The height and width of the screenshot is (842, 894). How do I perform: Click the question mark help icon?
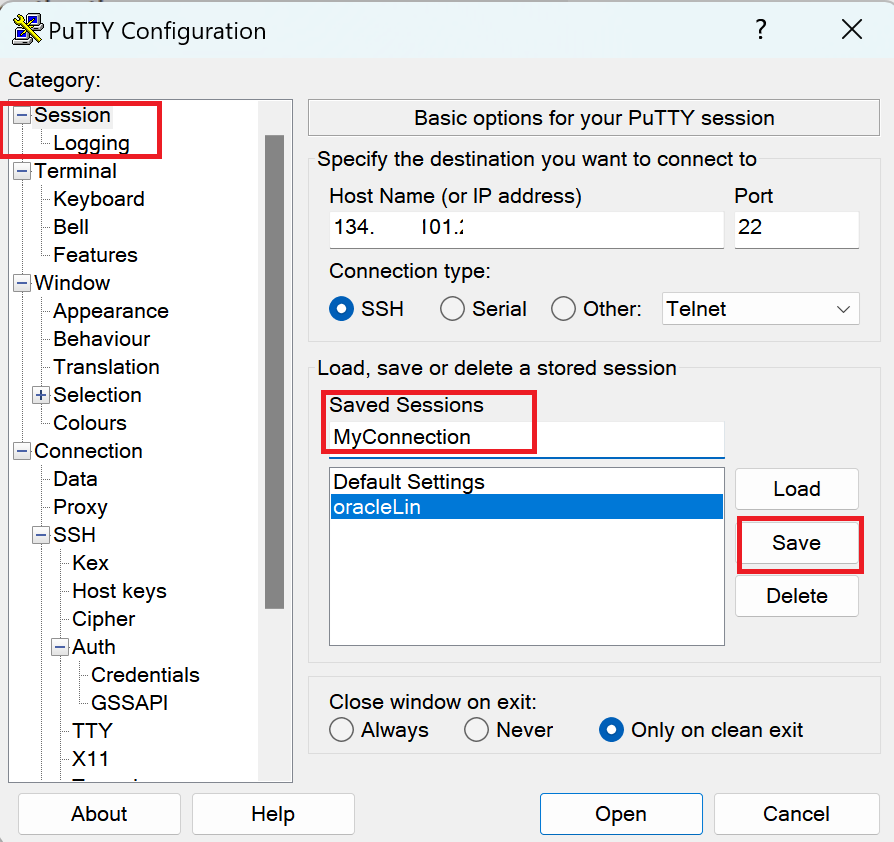761,29
